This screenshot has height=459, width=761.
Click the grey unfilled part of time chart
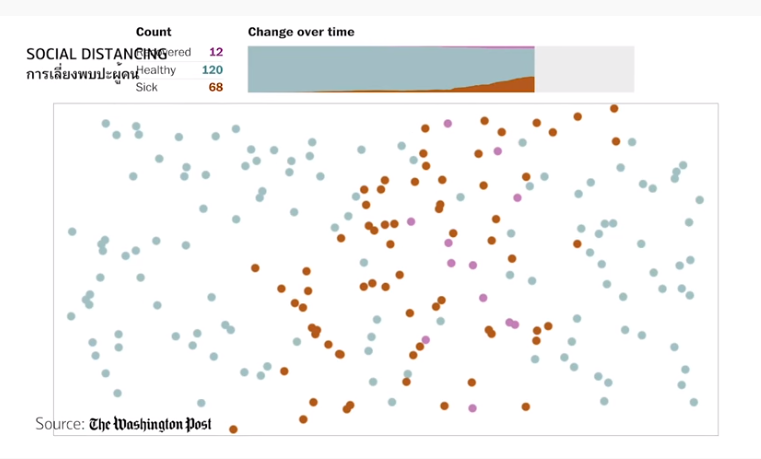(584, 69)
